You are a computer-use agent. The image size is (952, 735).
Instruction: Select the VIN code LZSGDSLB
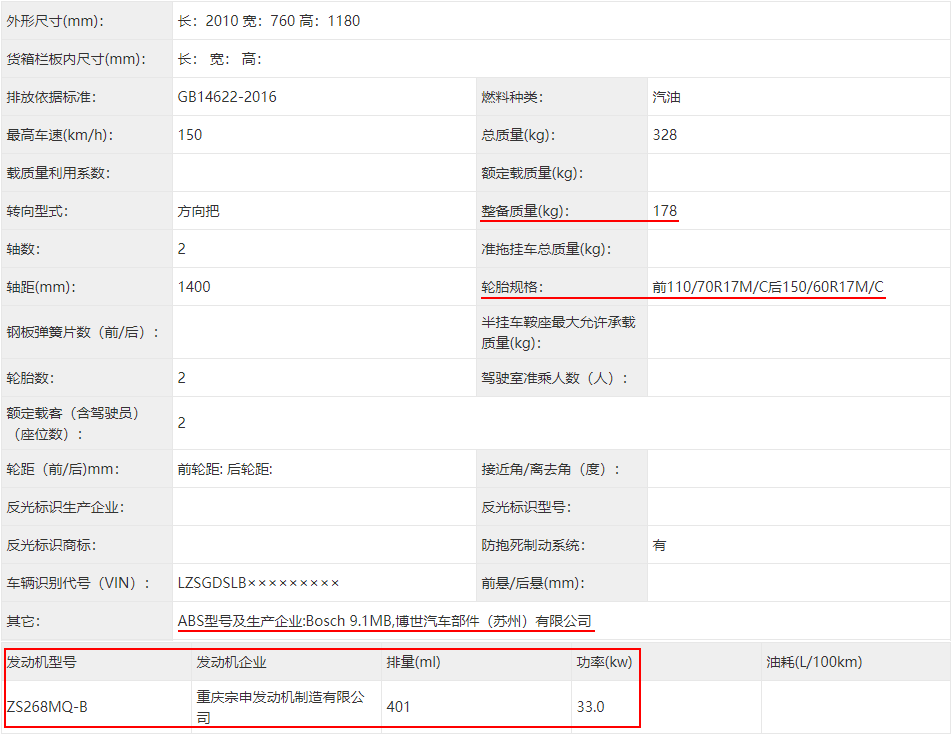(212, 583)
